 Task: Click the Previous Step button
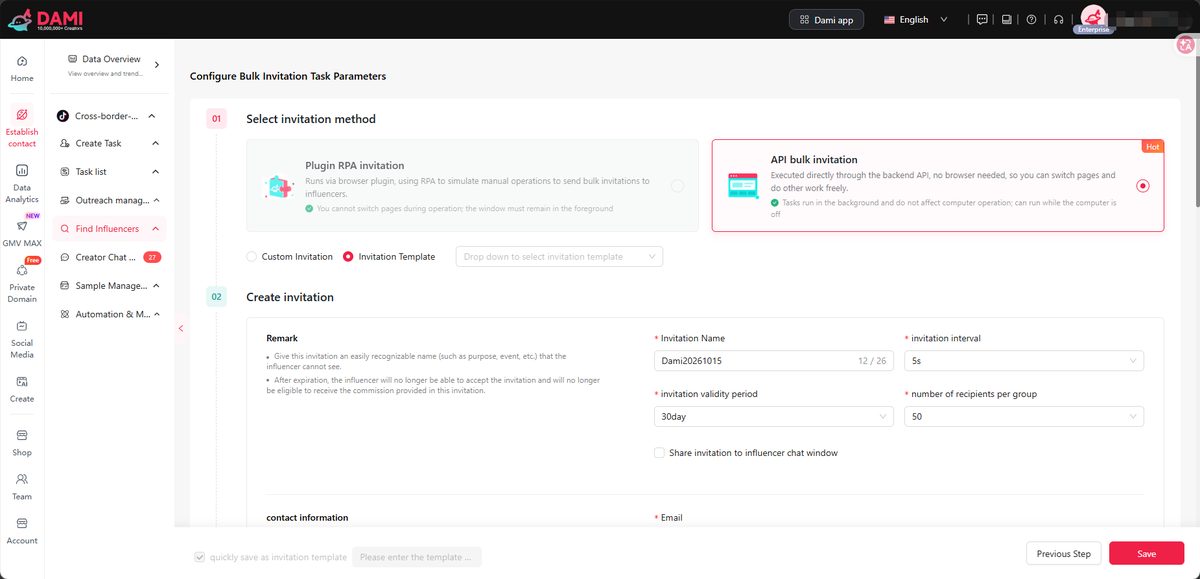[1063, 554]
